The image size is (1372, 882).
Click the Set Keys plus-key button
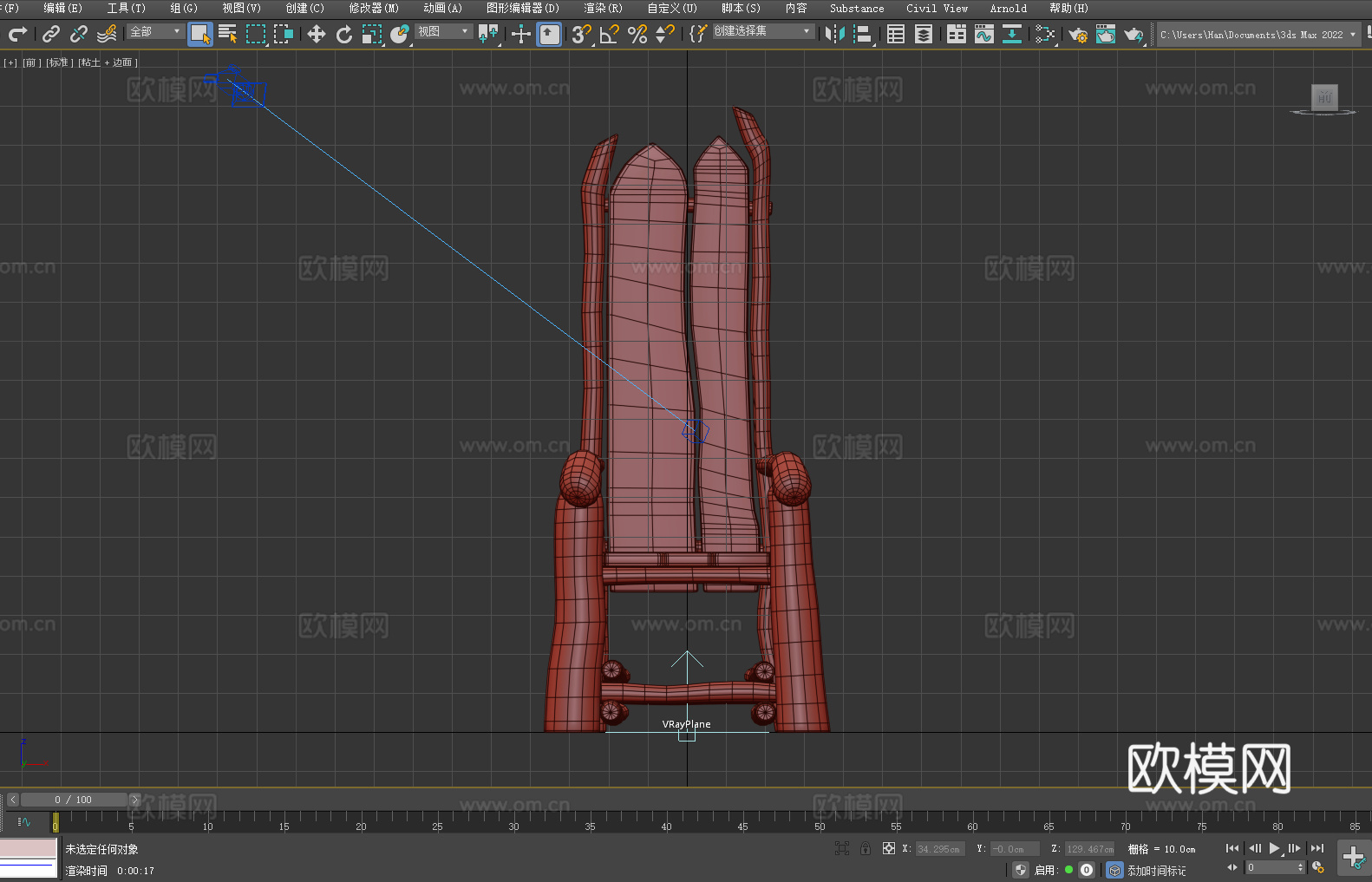tap(1353, 858)
